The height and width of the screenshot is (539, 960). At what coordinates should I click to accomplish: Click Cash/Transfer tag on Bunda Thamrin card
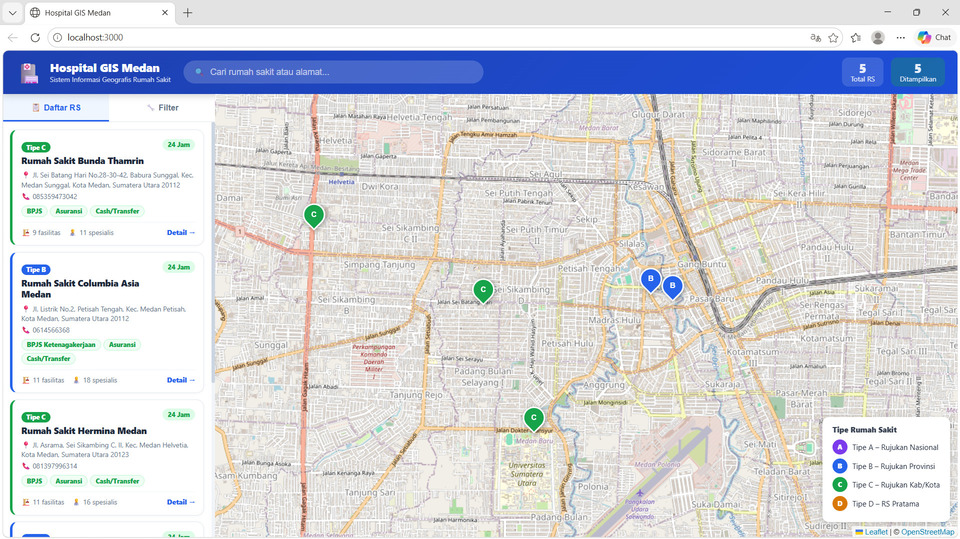[x=118, y=211]
